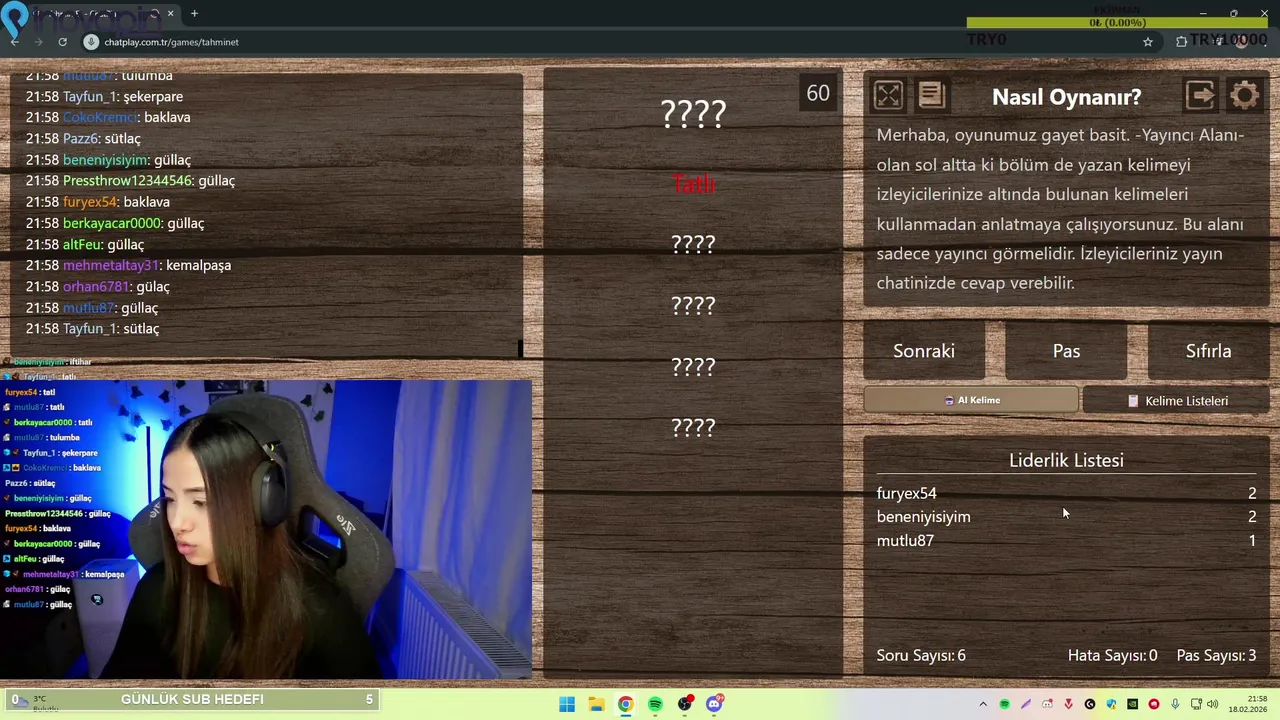Open the Kelime Listeleri tab
This screenshot has width=1280, height=720.
[x=1176, y=400]
